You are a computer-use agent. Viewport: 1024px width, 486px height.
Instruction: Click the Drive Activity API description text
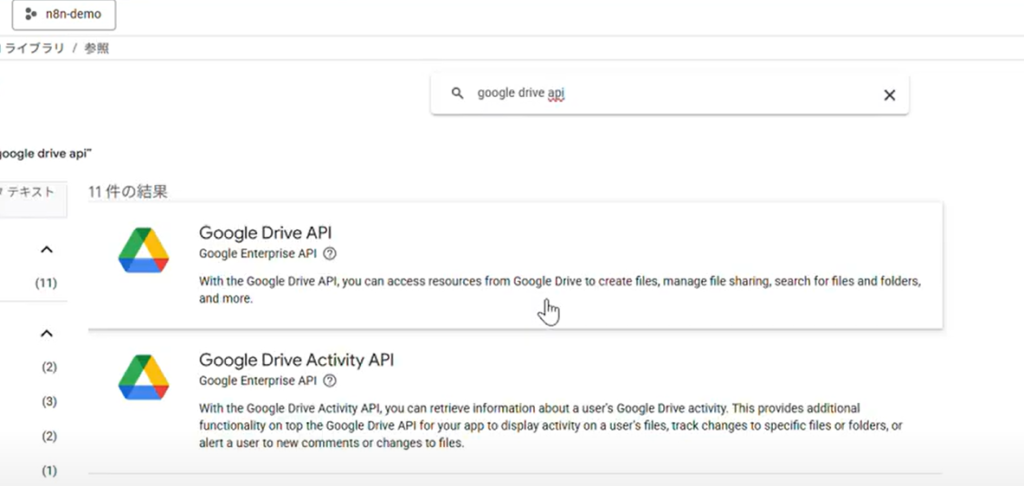551,425
